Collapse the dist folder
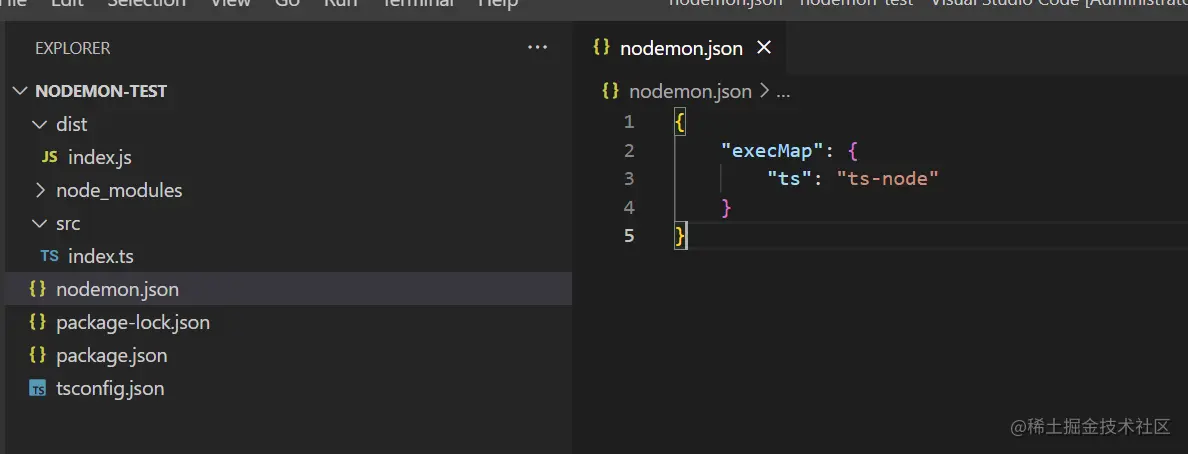Screen dimensions: 1188x454 (40, 124)
